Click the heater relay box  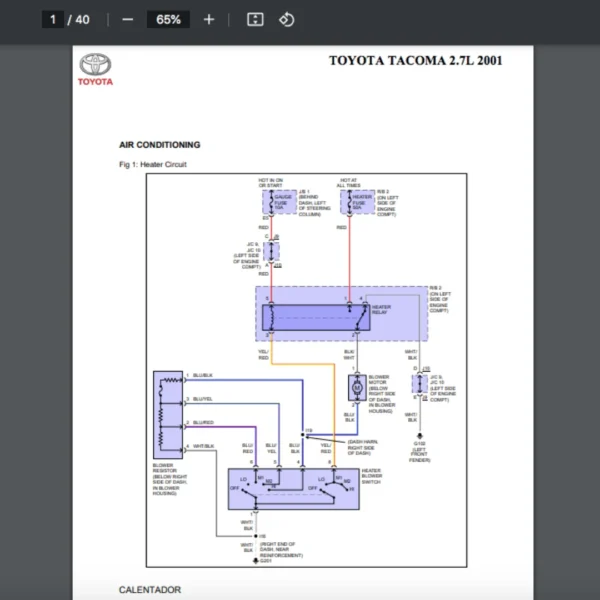click(316, 318)
